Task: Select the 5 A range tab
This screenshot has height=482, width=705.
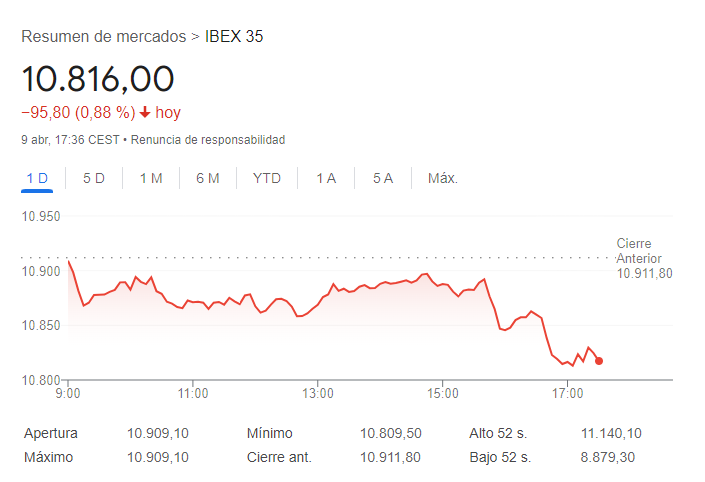Action: pos(383,178)
